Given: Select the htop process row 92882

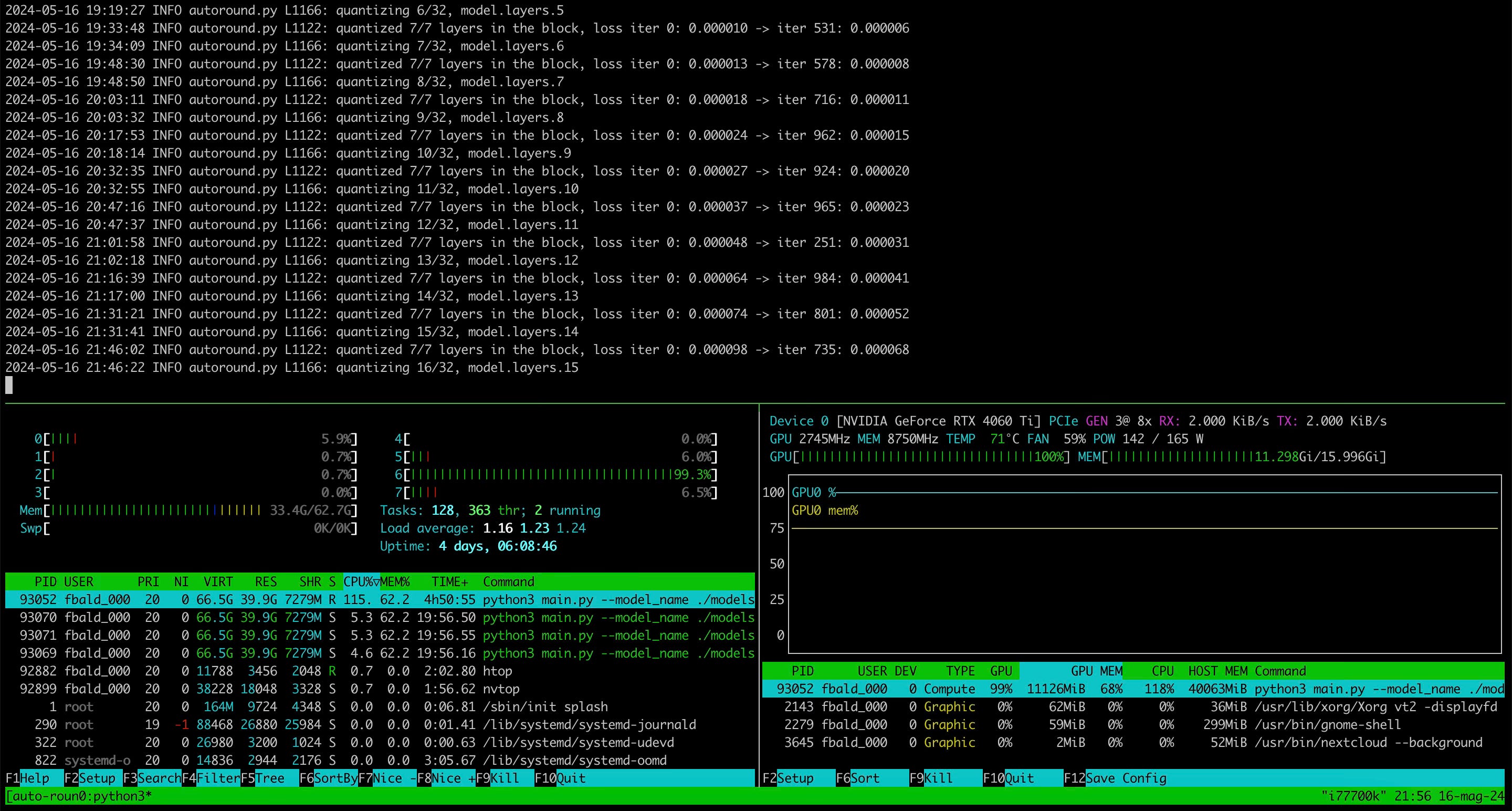Looking at the screenshot, I should [x=380, y=671].
